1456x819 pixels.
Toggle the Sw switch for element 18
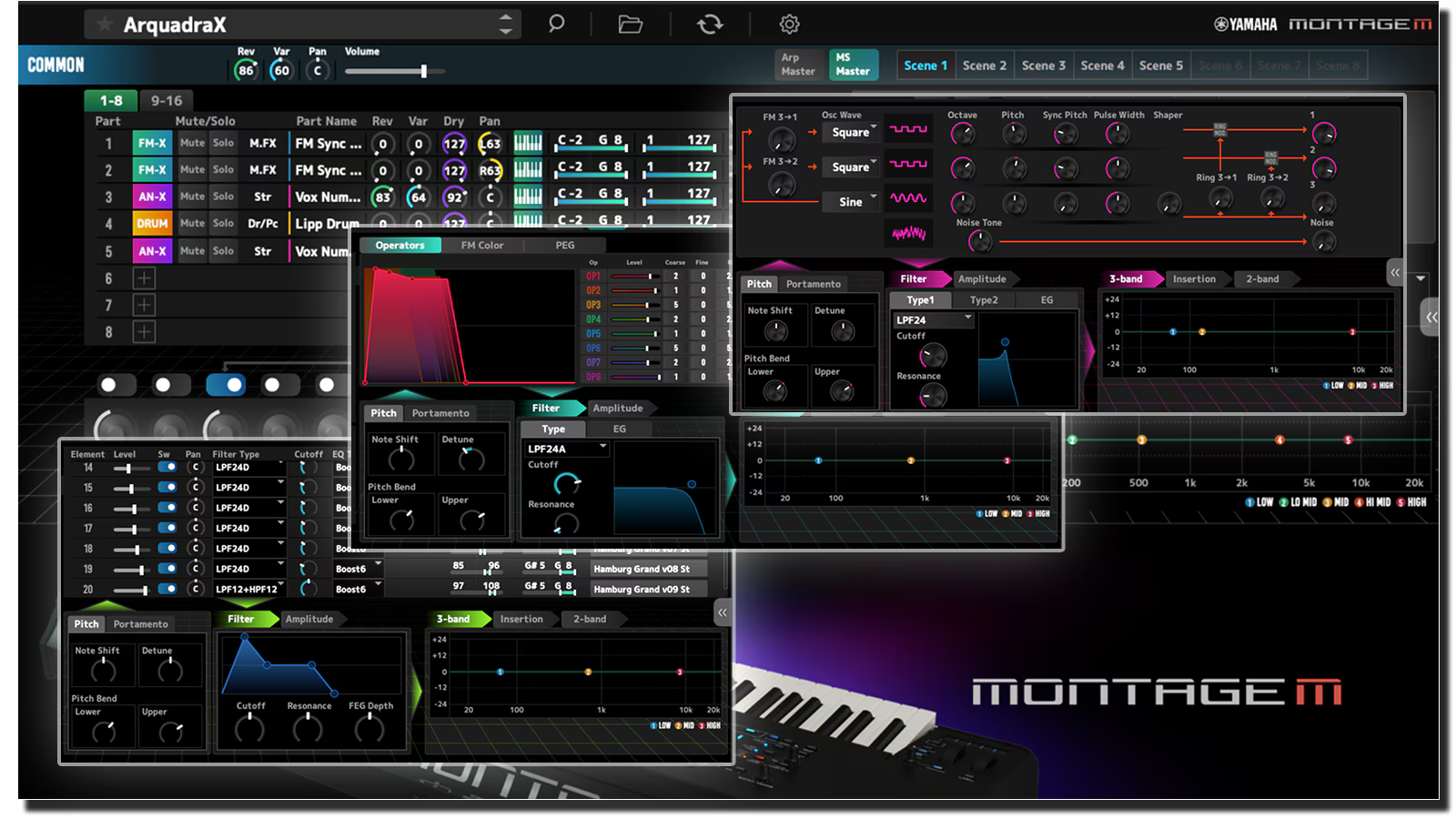167,548
